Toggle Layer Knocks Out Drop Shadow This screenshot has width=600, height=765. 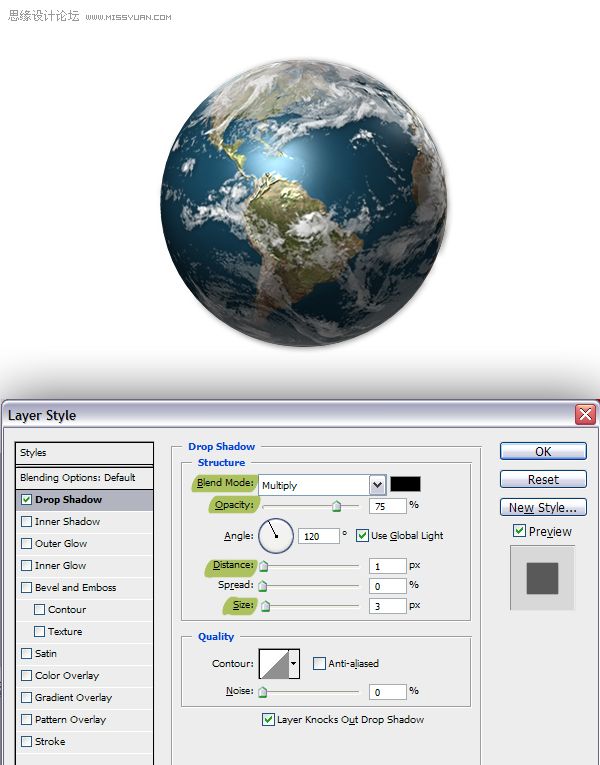268,719
